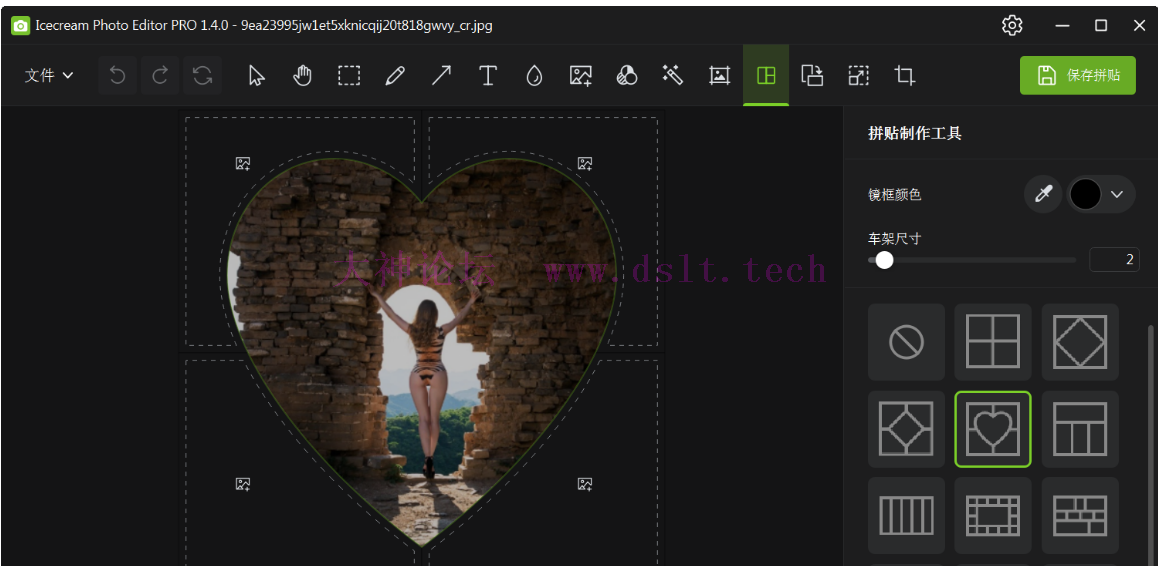Add image to bottom-left collage cell
This screenshot has width=1158, height=566.
(243, 484)
